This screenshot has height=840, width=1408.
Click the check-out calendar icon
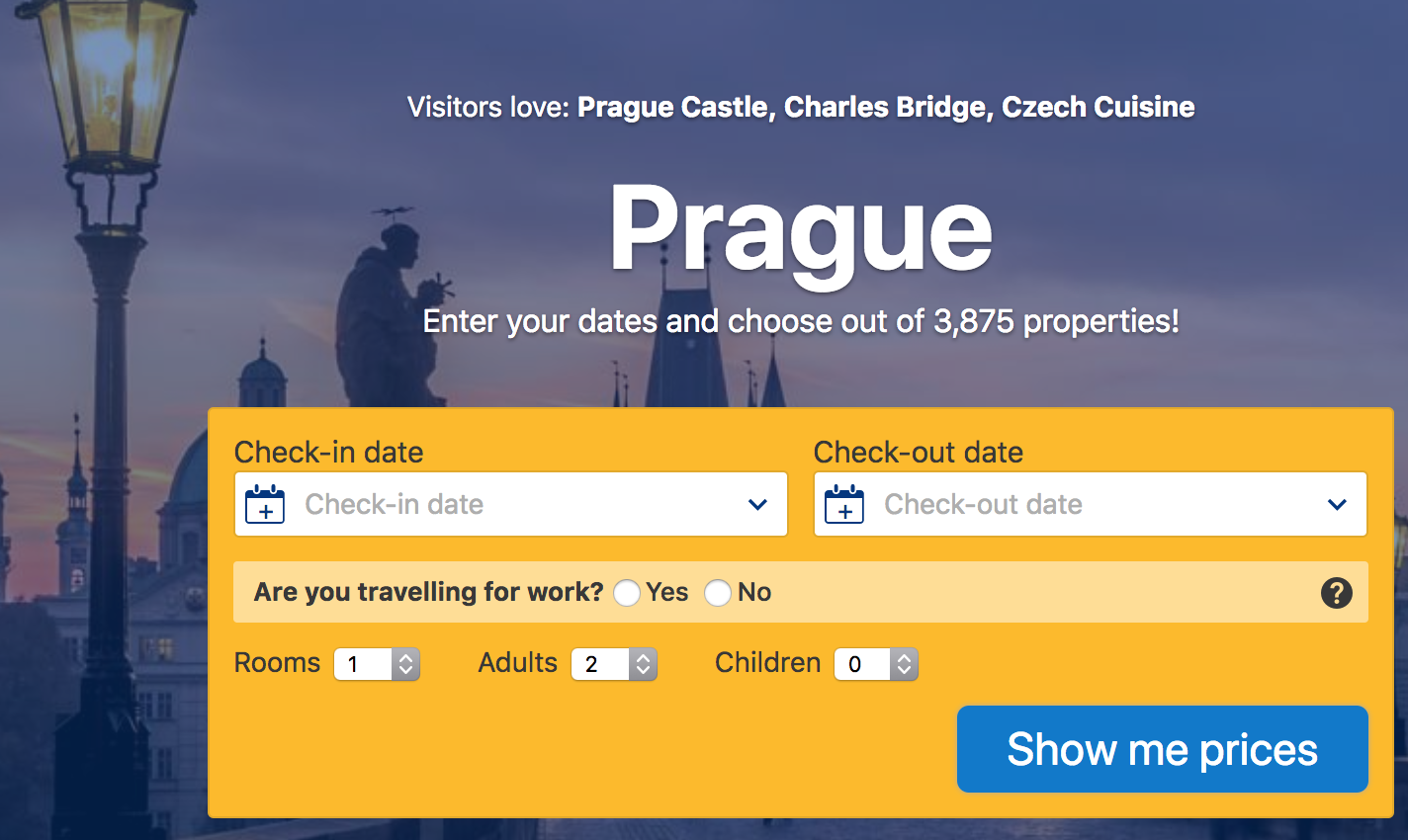[x=844, y=504]
